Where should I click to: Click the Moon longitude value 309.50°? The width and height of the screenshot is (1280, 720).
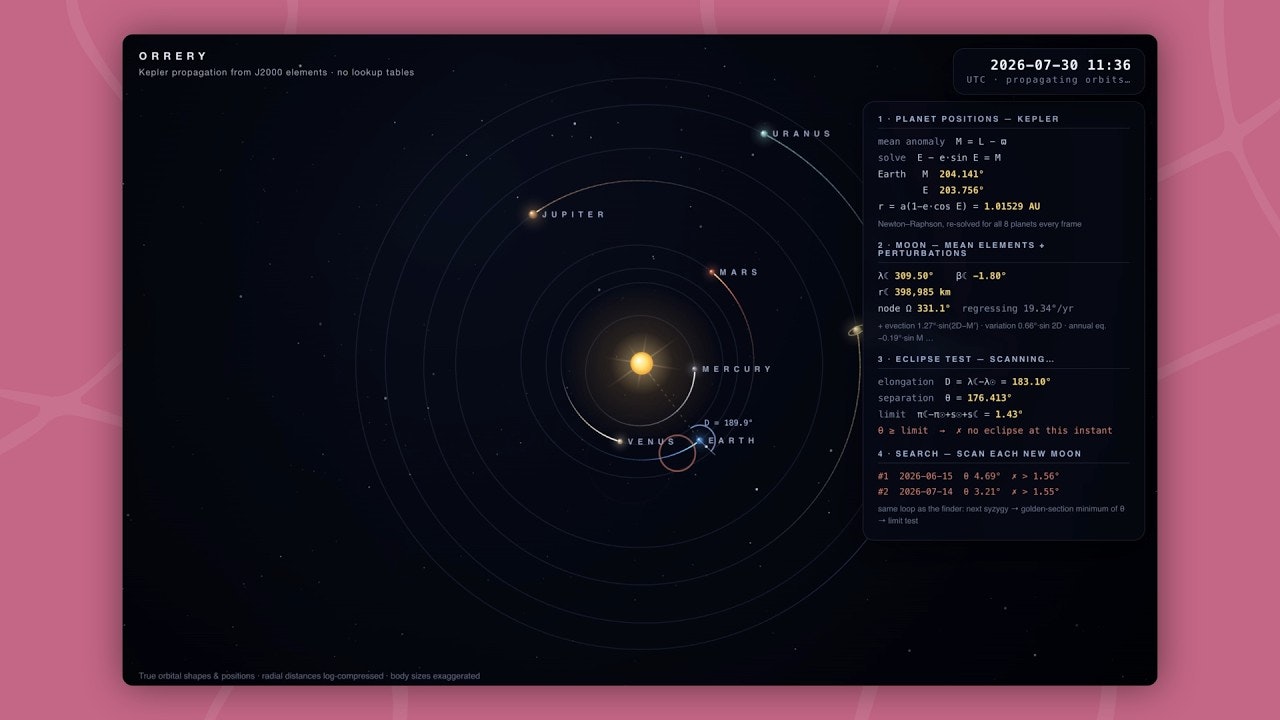[914, 276]
